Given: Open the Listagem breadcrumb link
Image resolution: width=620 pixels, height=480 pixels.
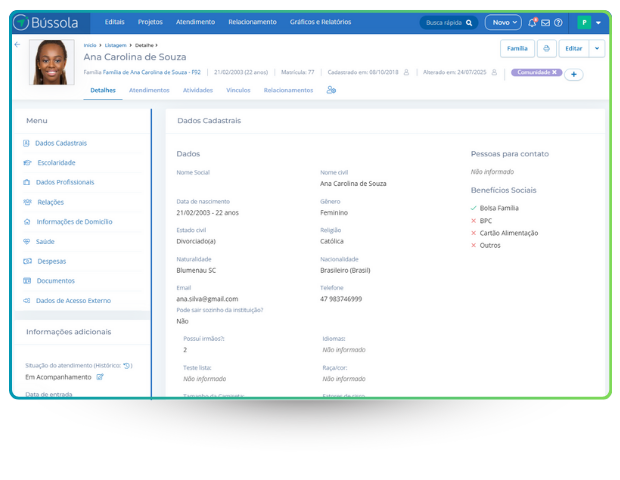Looking at the screenshot, I should [x=115, y=45].
